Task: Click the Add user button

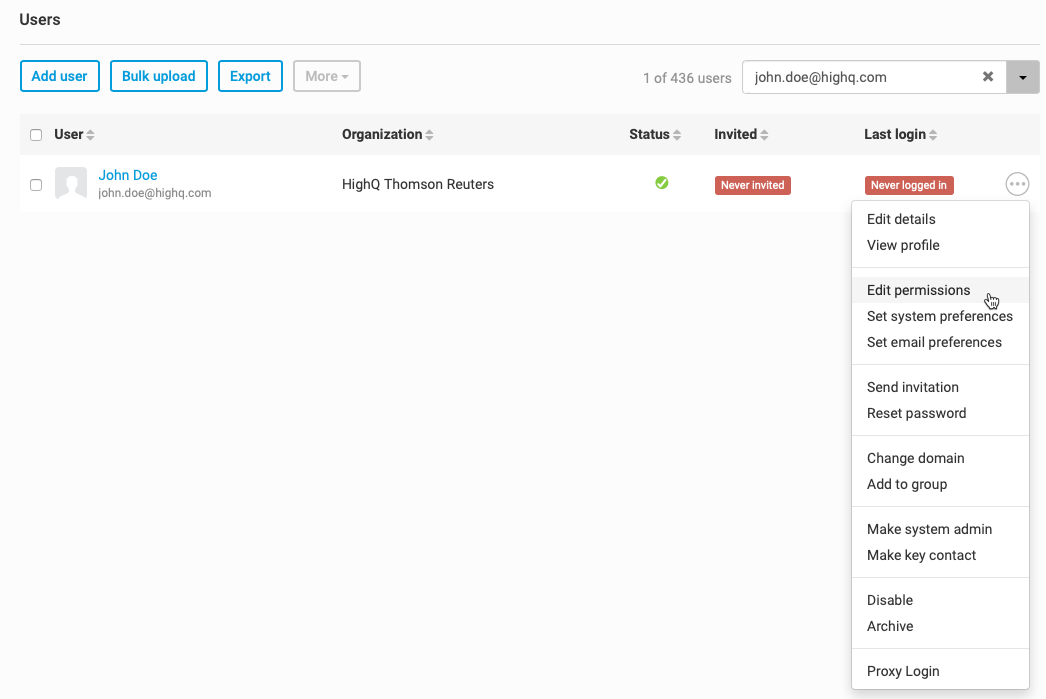Action: pos(60,76)
